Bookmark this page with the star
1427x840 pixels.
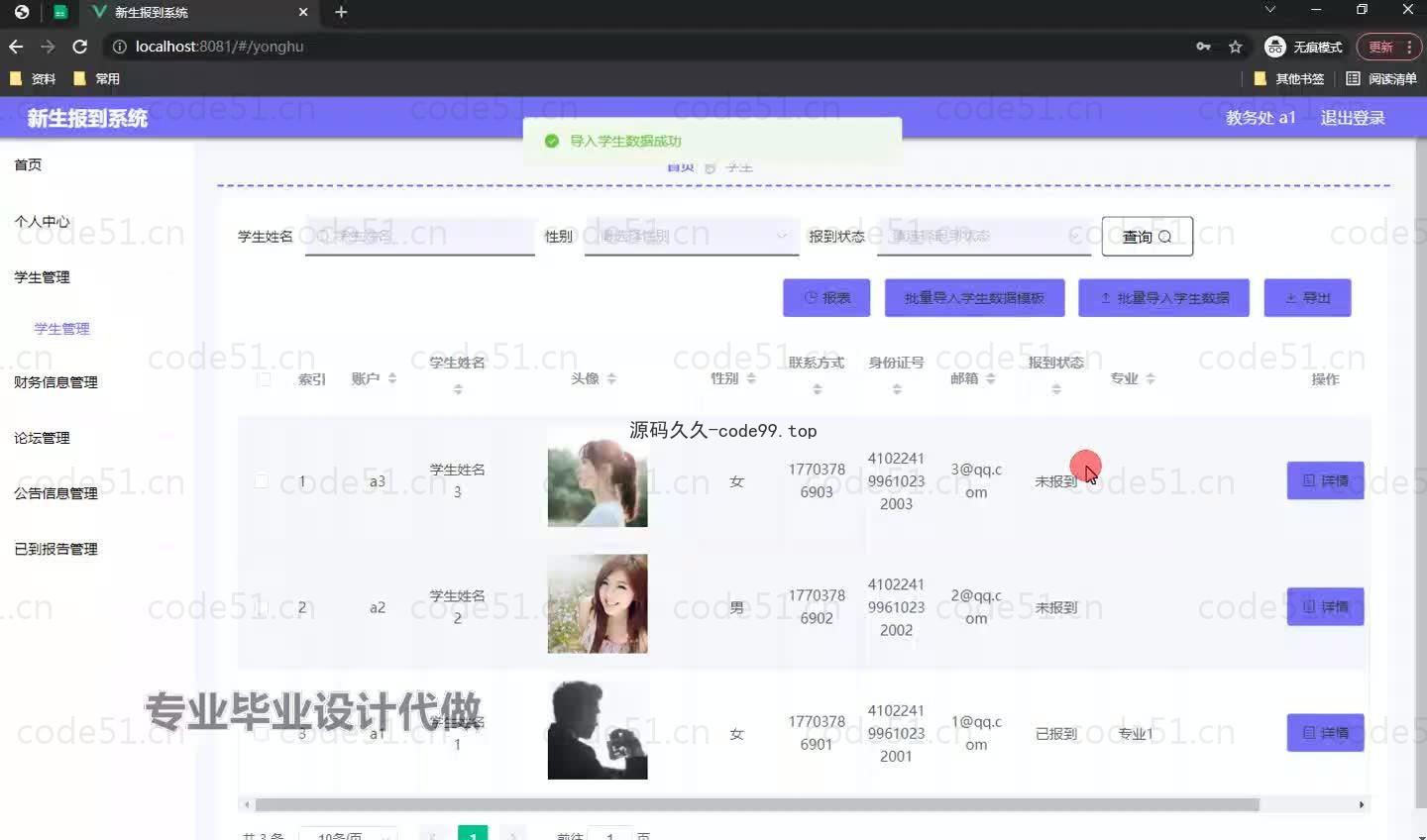(x=1235, y=47)
